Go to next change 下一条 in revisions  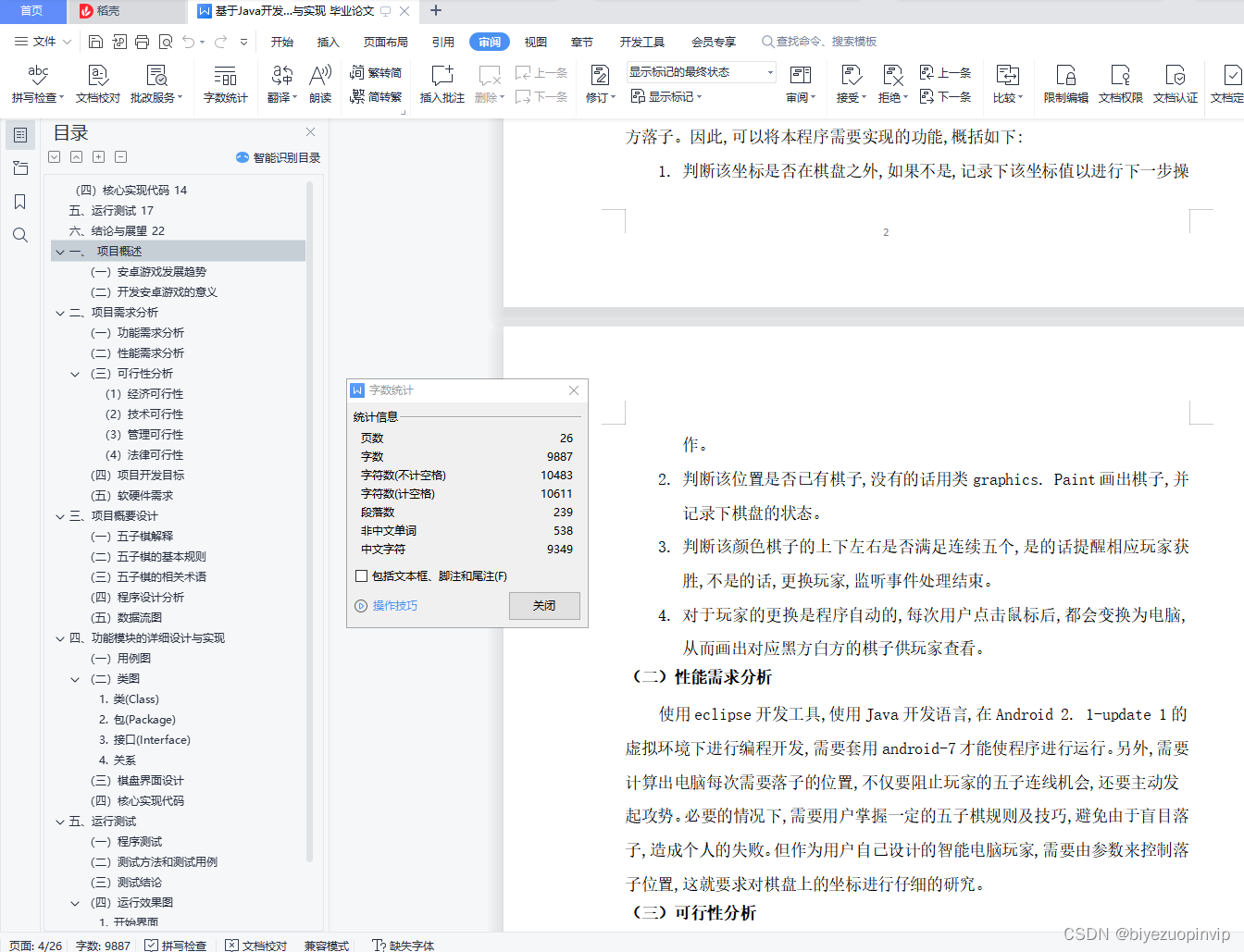[945, 96]
